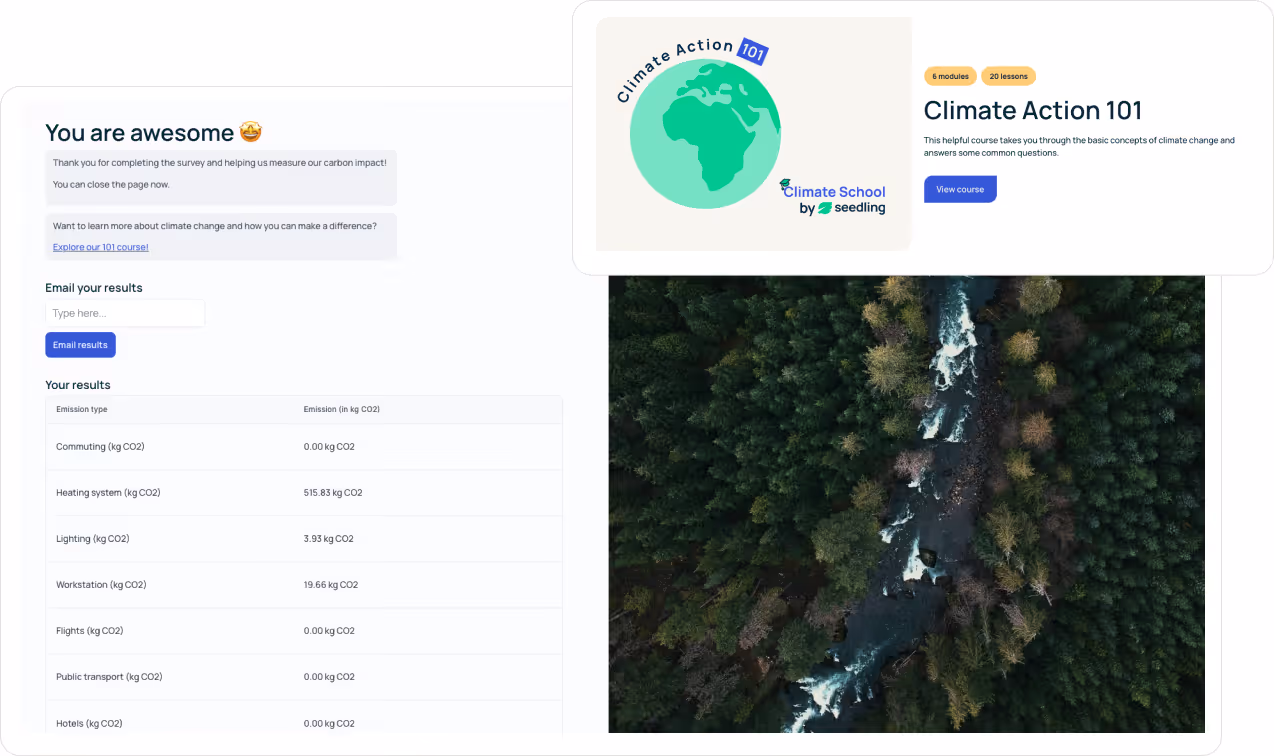The width and height of the screenshot is (1274, 756).
Task: Select the Workstation (kg CO2) row label
Action: click(x=101, y=585)
